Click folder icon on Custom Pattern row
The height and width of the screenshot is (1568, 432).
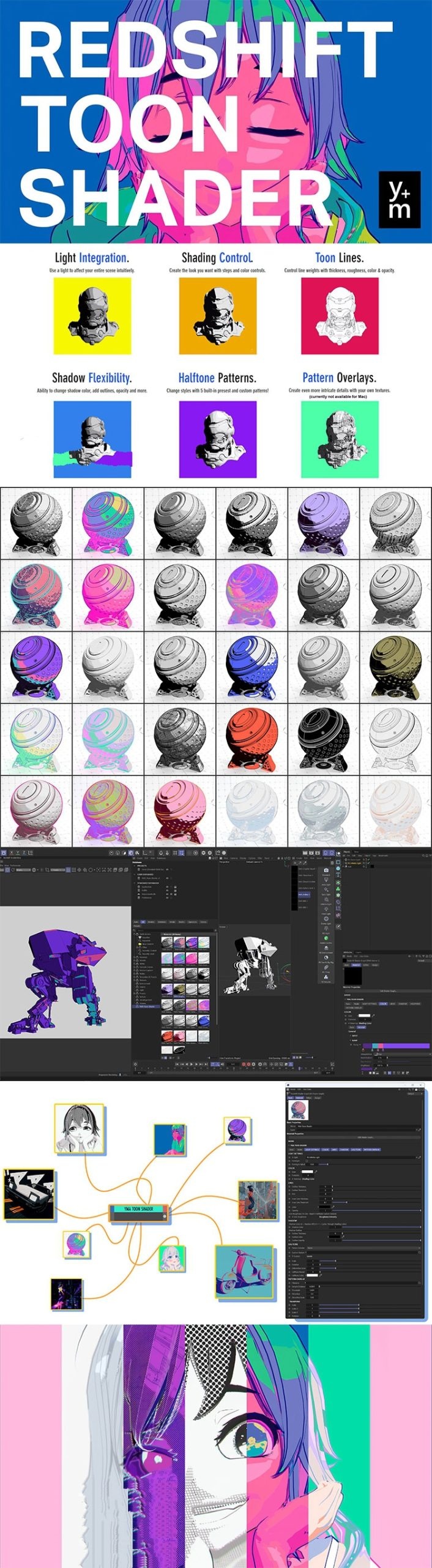coord(420,1253)
